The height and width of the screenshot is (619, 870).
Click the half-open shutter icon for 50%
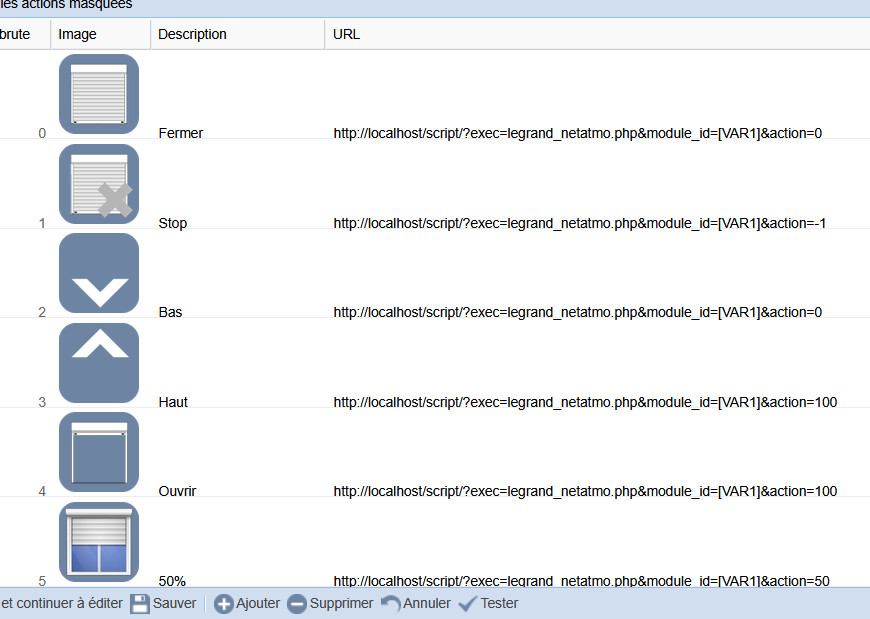[x=99, y=542]
